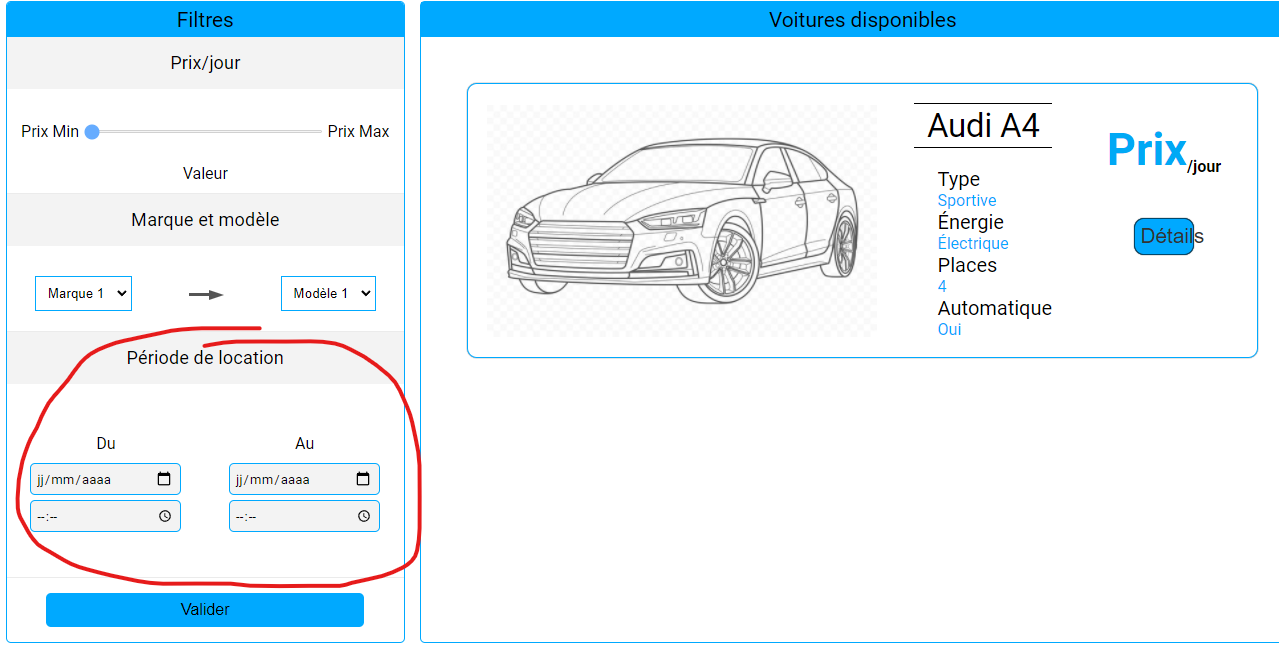Click the clock icon in the Au time field

pyautogui.click(x=363, y=516)
